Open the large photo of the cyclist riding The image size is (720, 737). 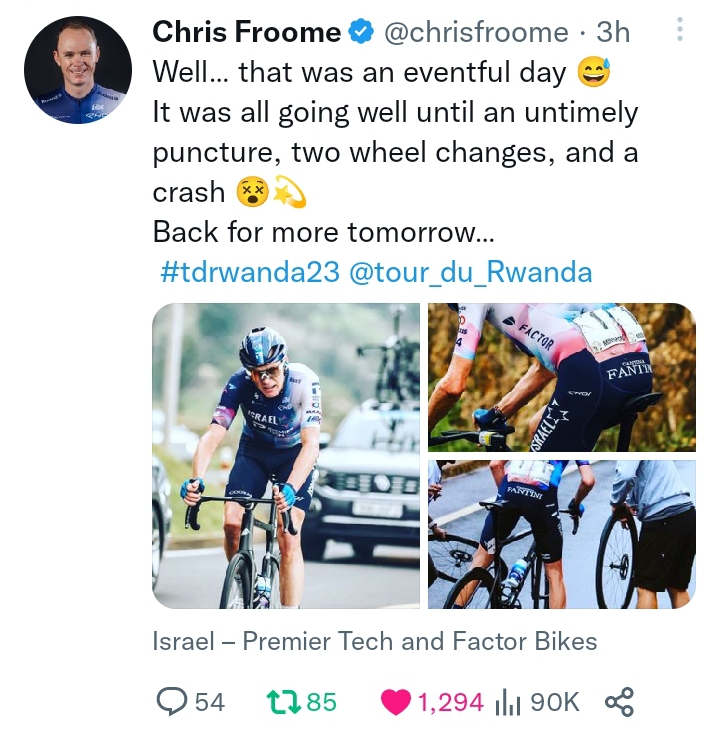286,456
